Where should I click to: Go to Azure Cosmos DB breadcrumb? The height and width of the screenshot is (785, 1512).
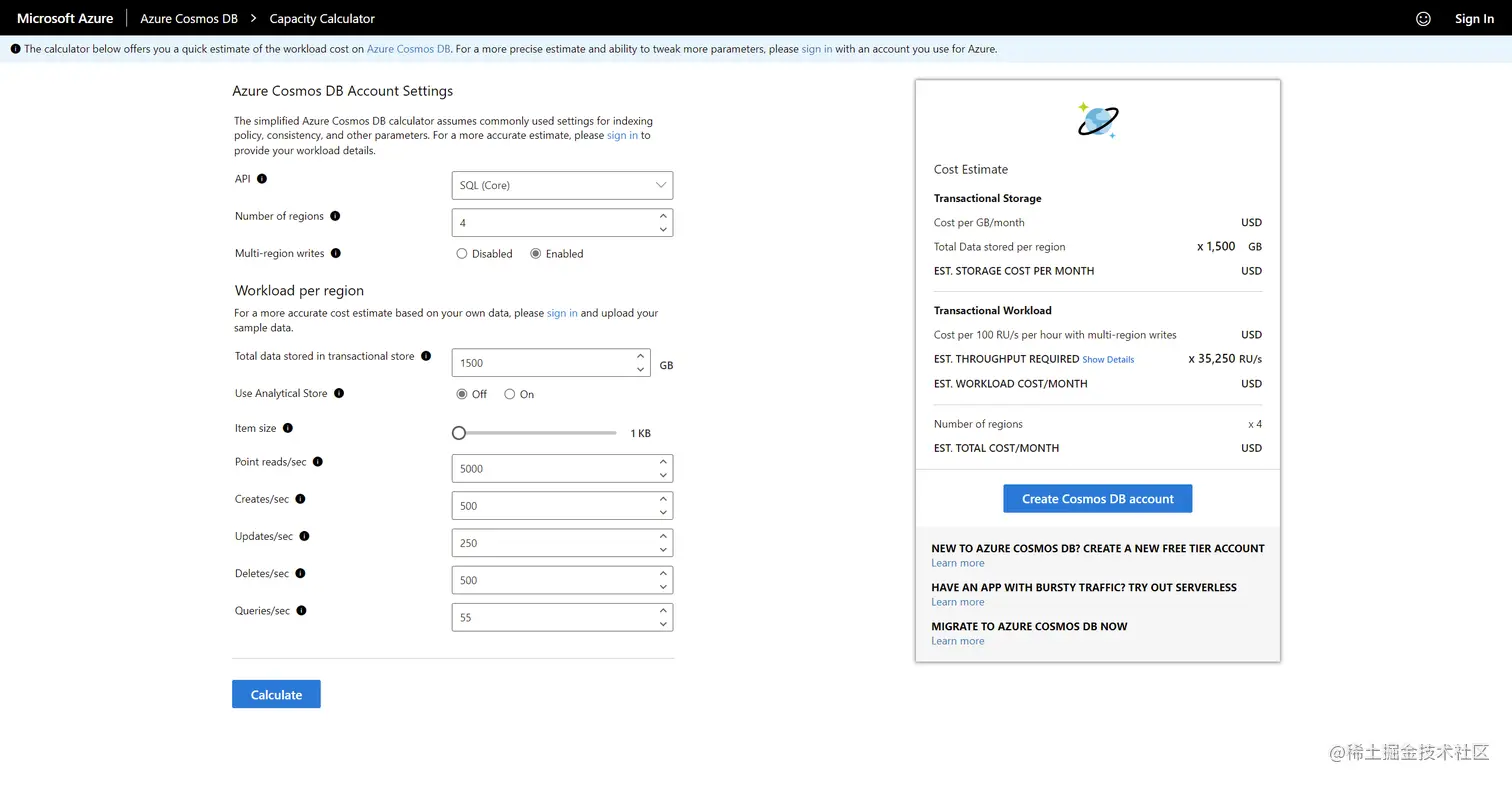188,18
